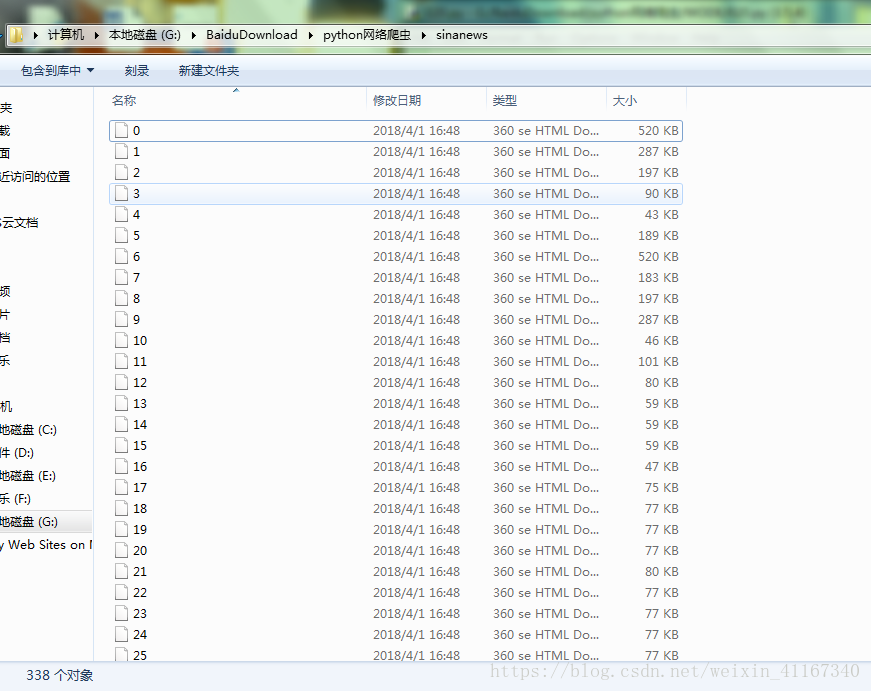Click the 47 KB size of file 16
The width and height of the screenshot is (871, 691).
[x=662, y=467]
